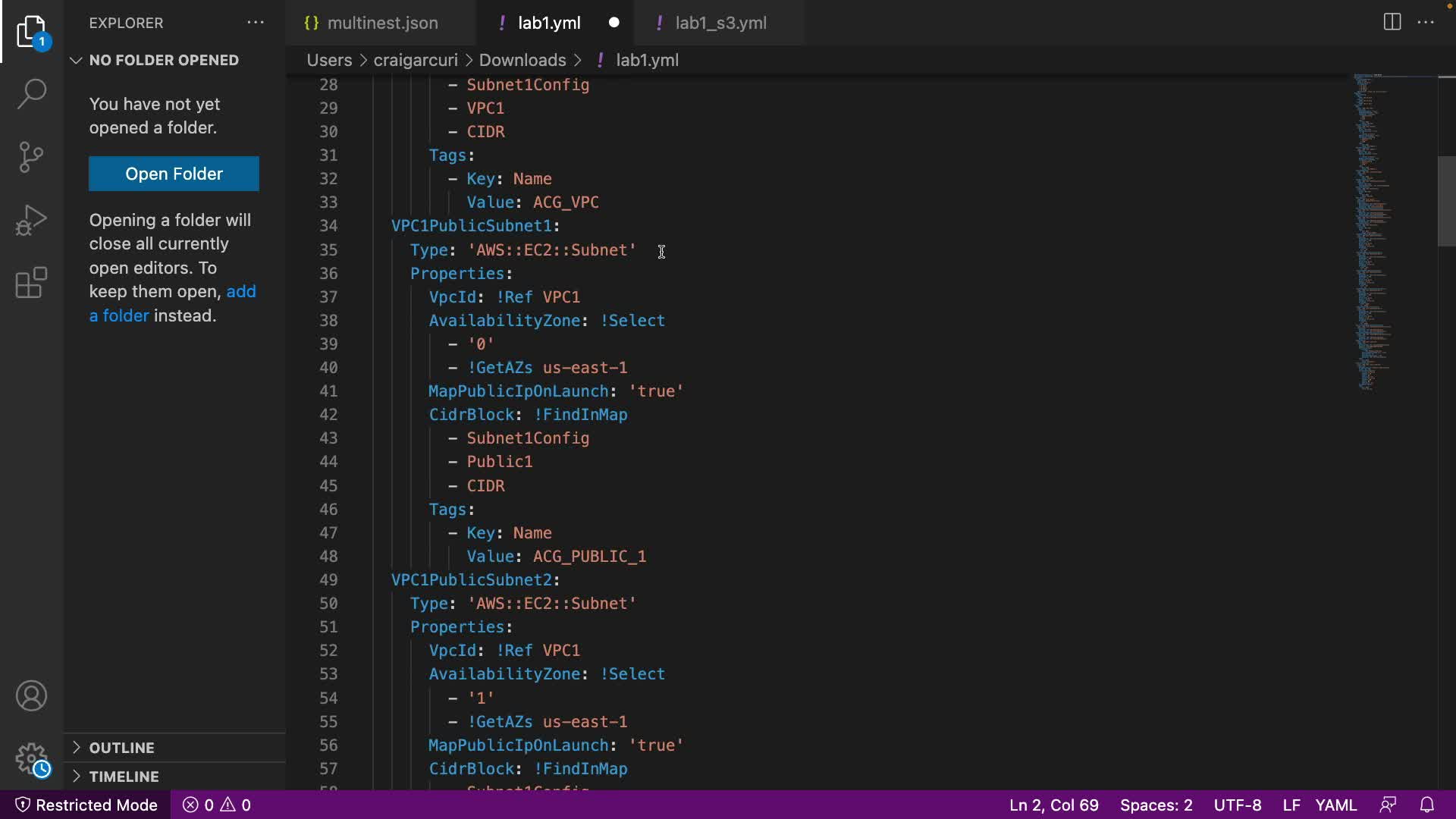
Task: Open the Source Control view
Action: coord(31,157)
